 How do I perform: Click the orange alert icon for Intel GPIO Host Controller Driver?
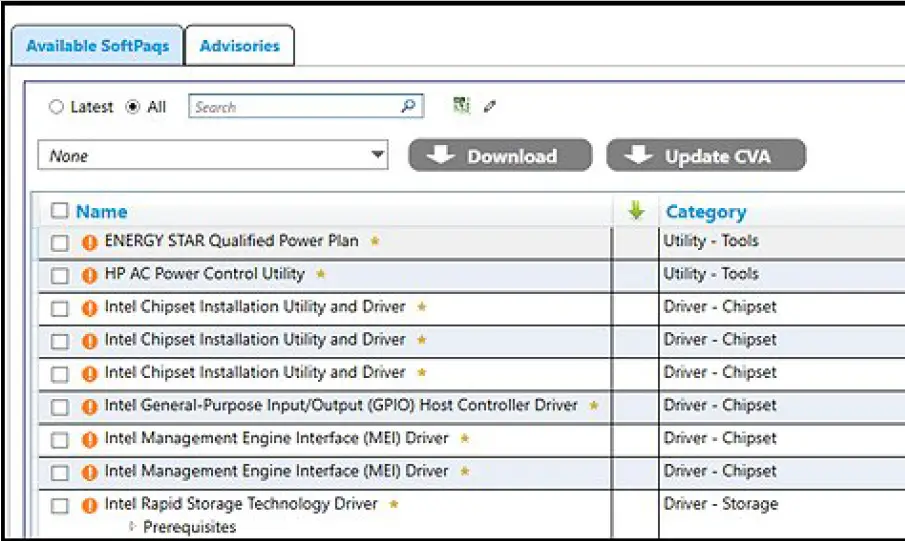pyautogui.click(x=89, y=407)
